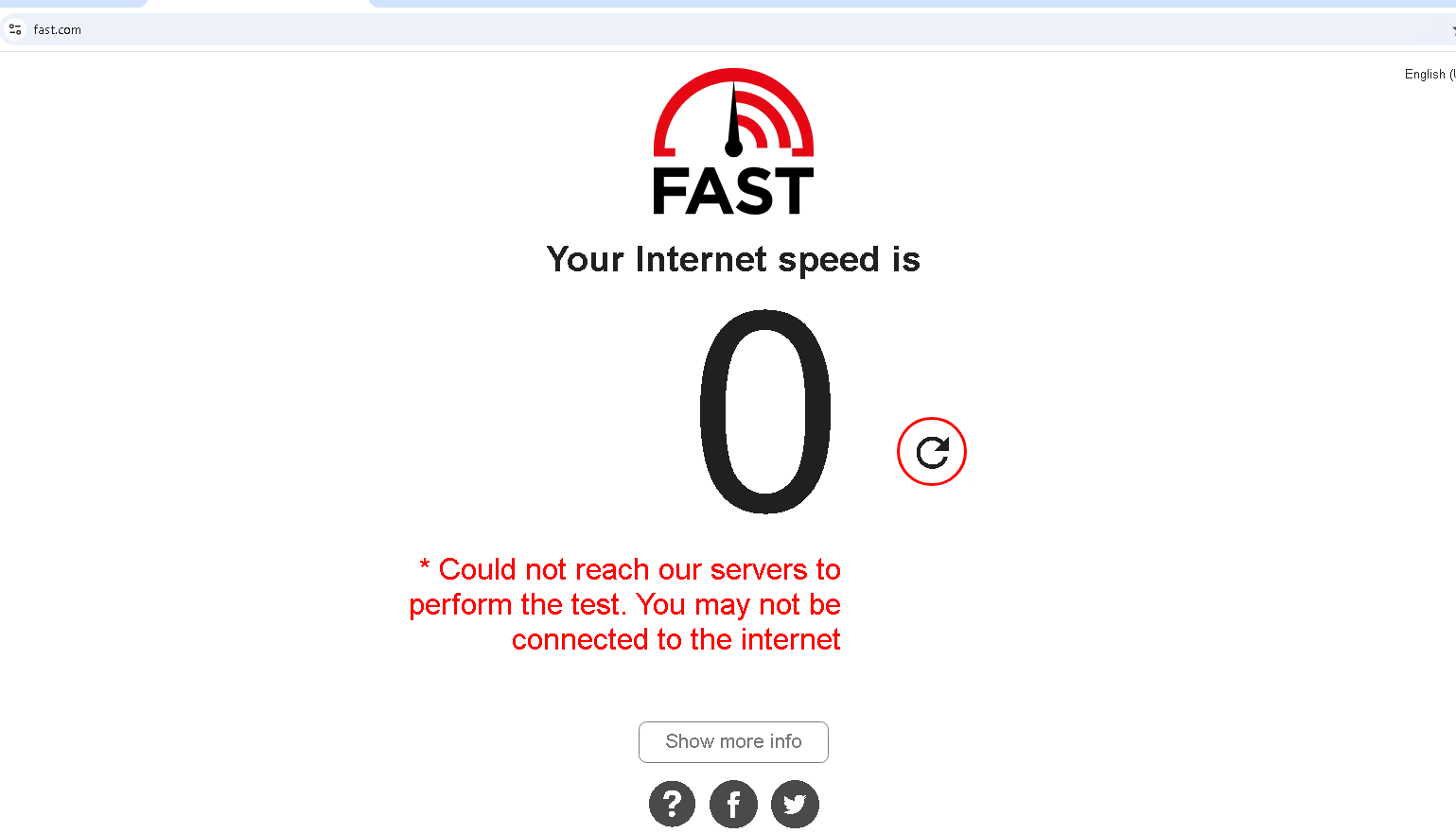1456x833 pixels.
Task: Share result via the Facebook icon
Action: click(733, 804)
